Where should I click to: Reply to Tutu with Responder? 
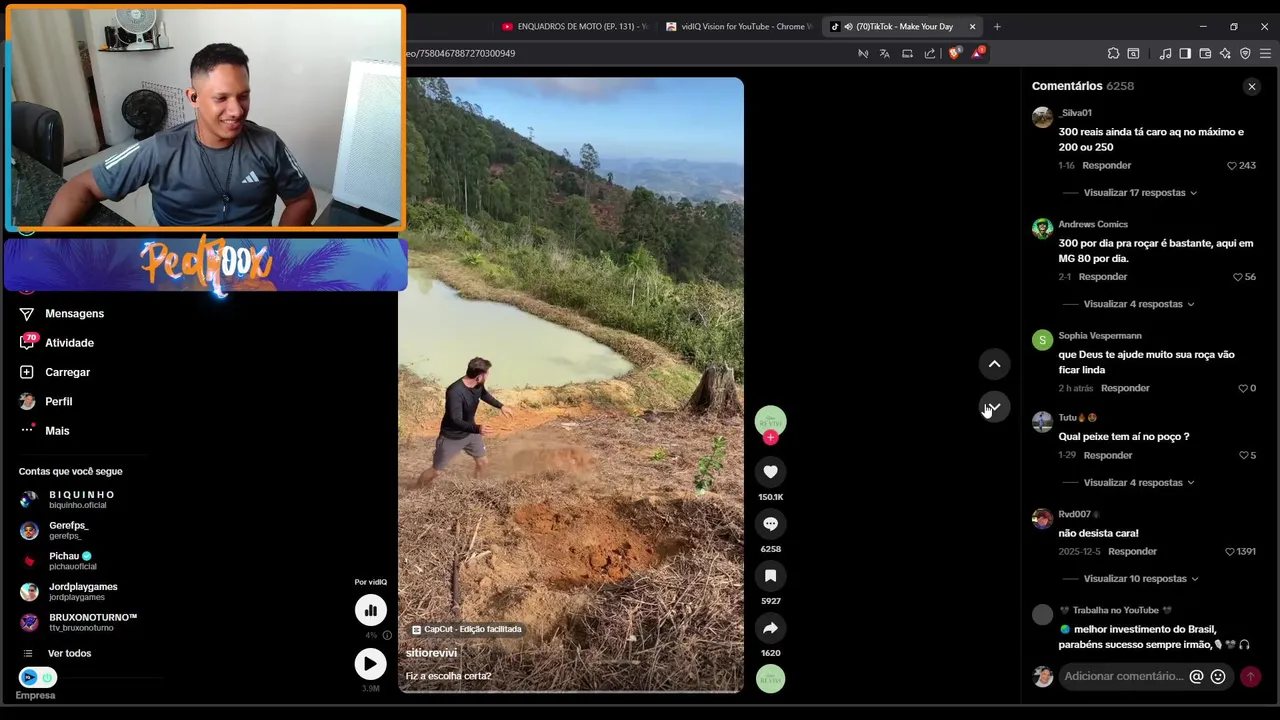(x=1108, y=455)
